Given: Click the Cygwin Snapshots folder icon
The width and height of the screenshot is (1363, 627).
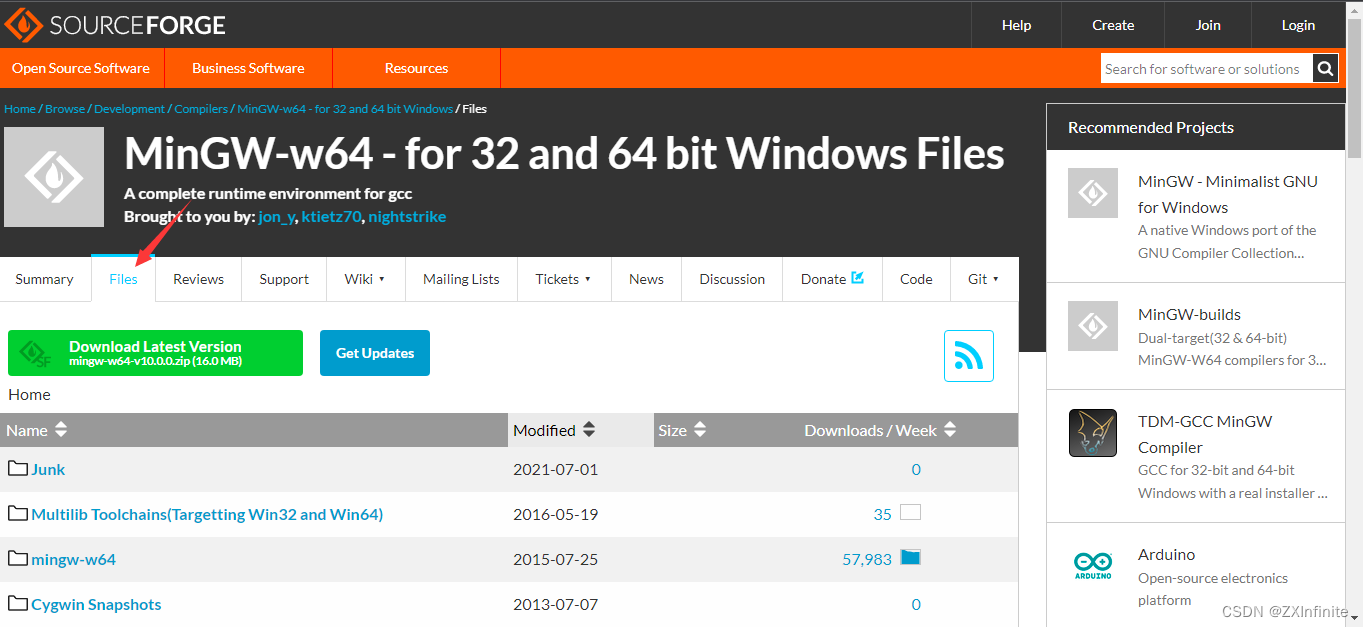Looking at the screenshot, I should pyautogui.click(x=18, y=603).
